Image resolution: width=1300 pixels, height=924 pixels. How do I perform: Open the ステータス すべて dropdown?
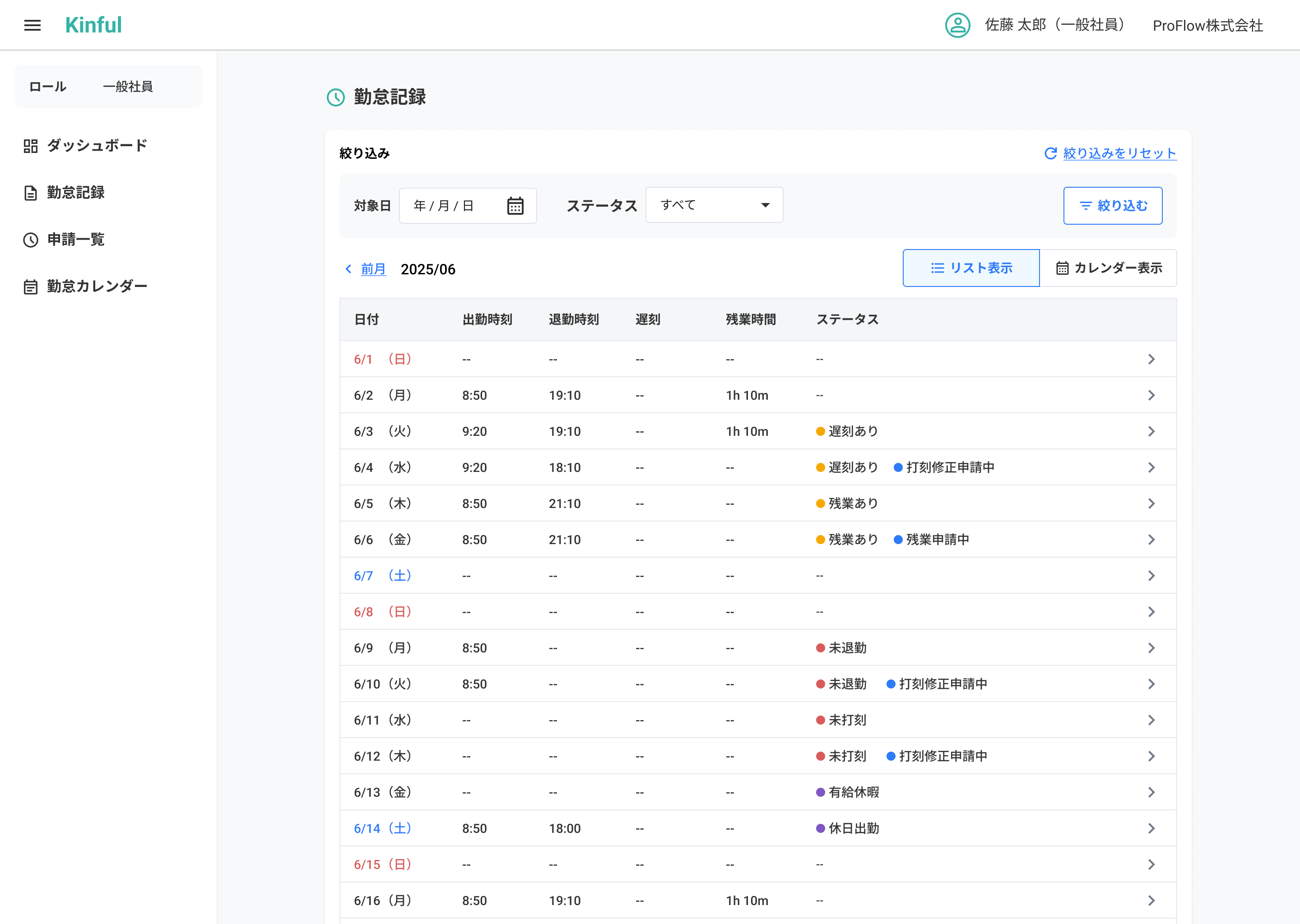(714, 205)
